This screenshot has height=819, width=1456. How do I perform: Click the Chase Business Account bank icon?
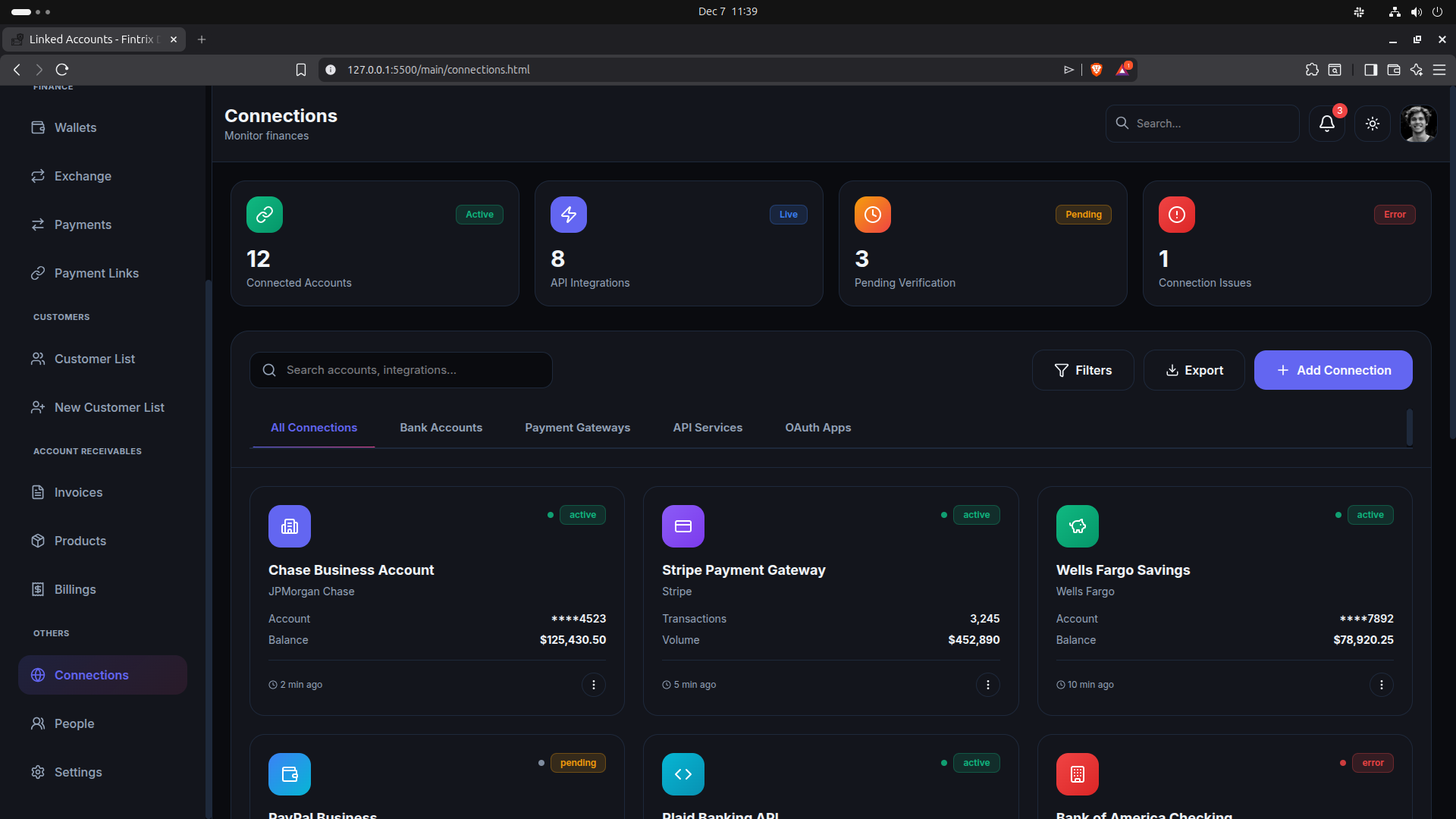tap(290, 526)
